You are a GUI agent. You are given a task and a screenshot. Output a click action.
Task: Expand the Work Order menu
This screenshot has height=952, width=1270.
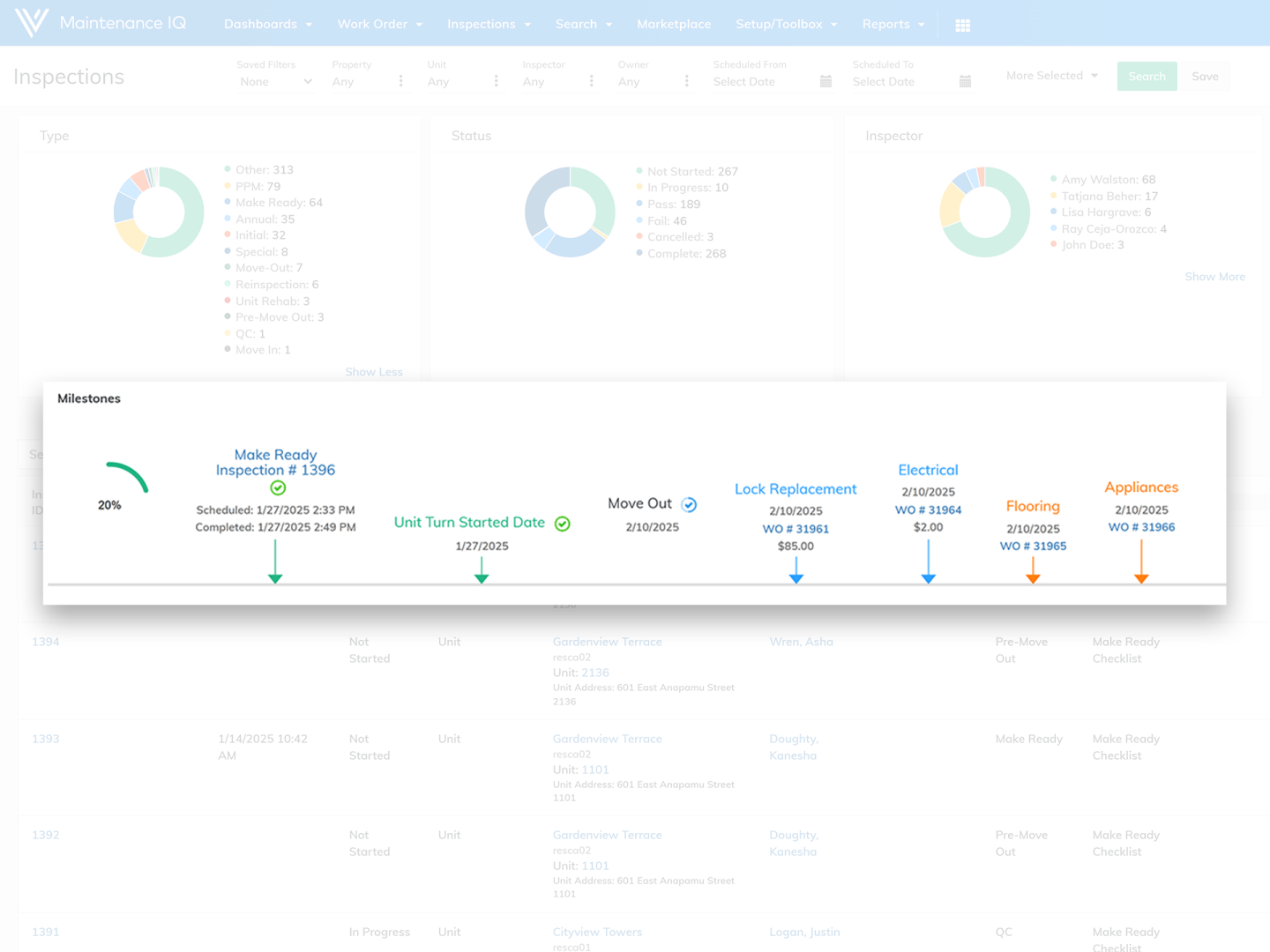(379, 24)
